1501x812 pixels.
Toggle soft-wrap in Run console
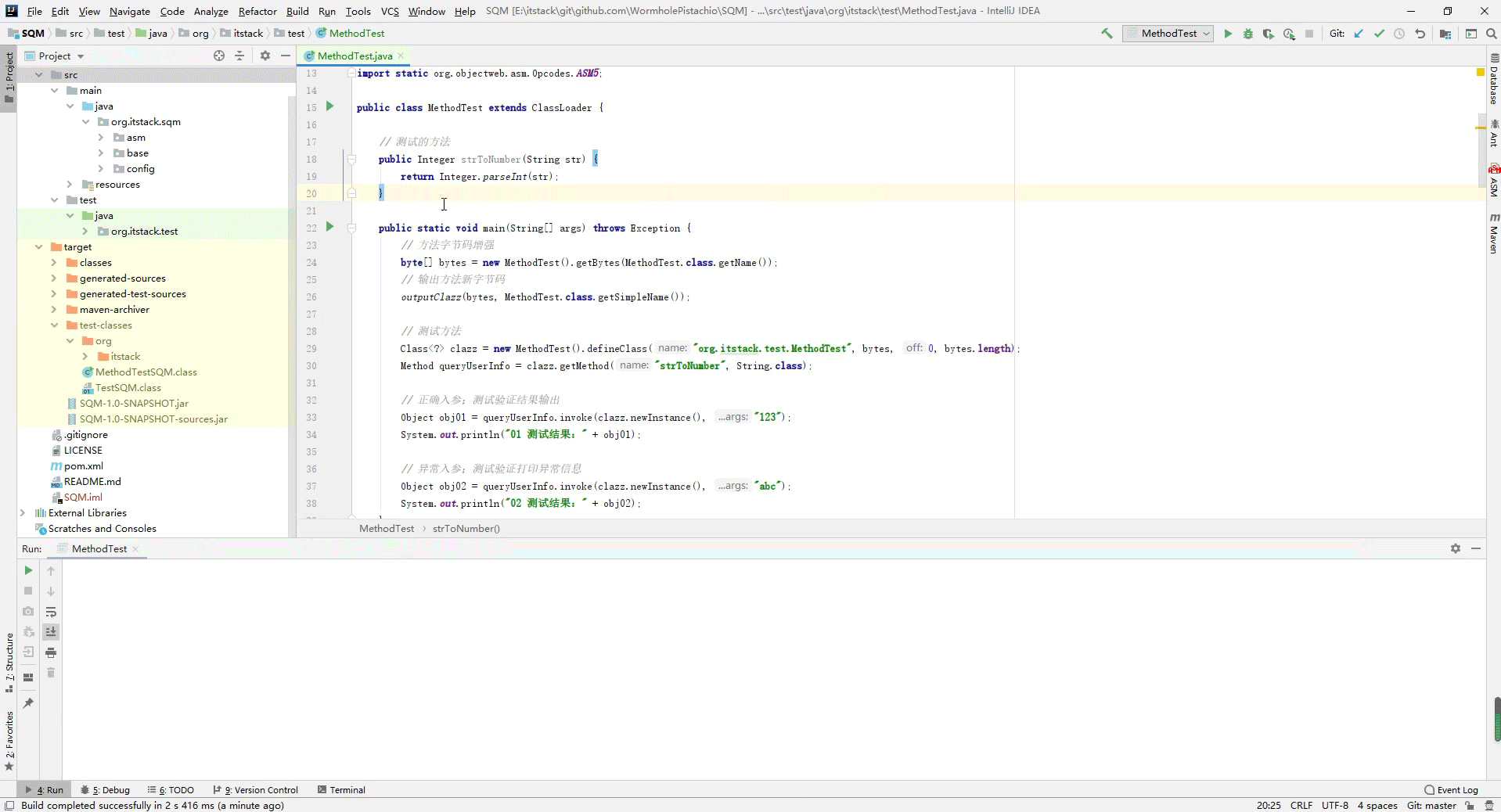point(51,612)
